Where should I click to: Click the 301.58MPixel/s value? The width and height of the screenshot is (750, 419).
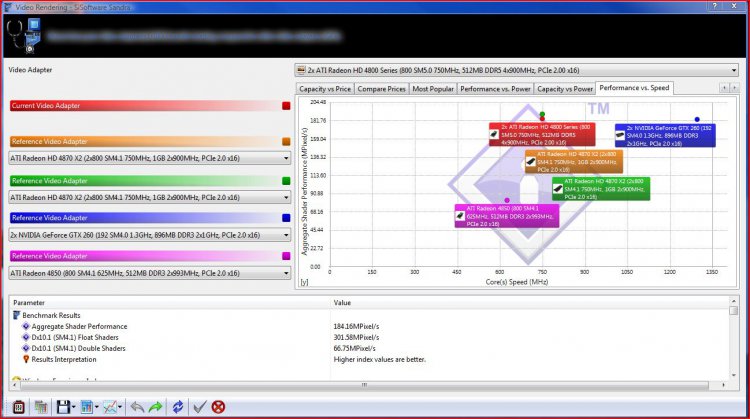(356, 337)
